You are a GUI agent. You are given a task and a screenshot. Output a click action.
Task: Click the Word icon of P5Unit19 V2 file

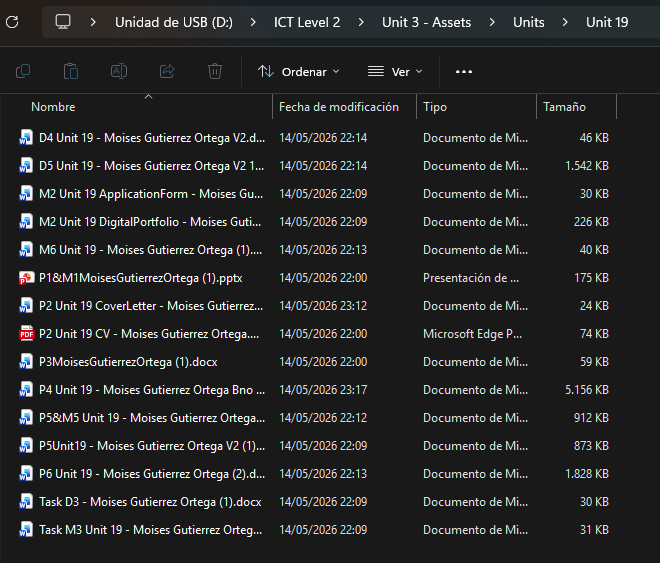tap(26, 446)
